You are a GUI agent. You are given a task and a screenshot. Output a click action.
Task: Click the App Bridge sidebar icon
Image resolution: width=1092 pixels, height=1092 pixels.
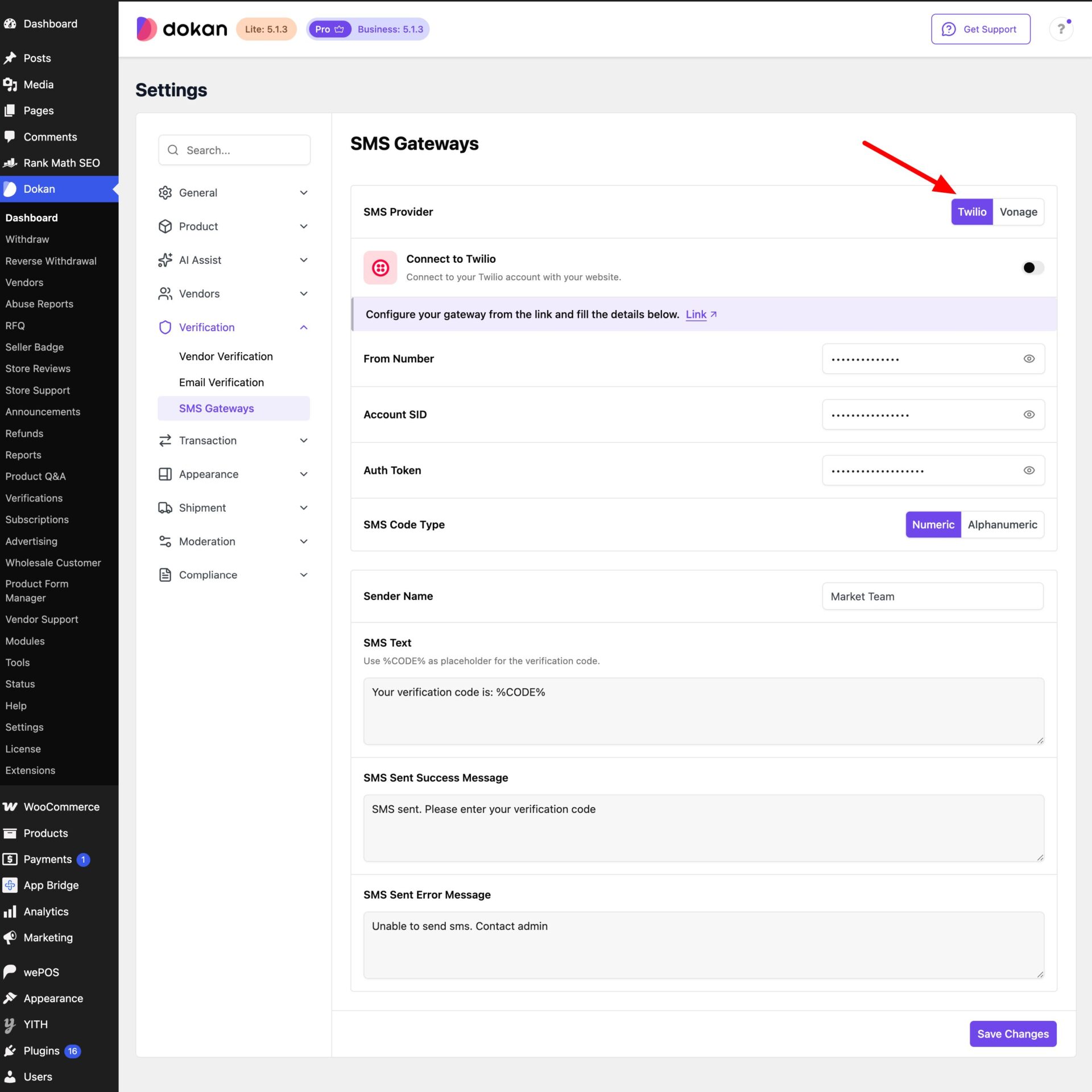click(10, 885)
